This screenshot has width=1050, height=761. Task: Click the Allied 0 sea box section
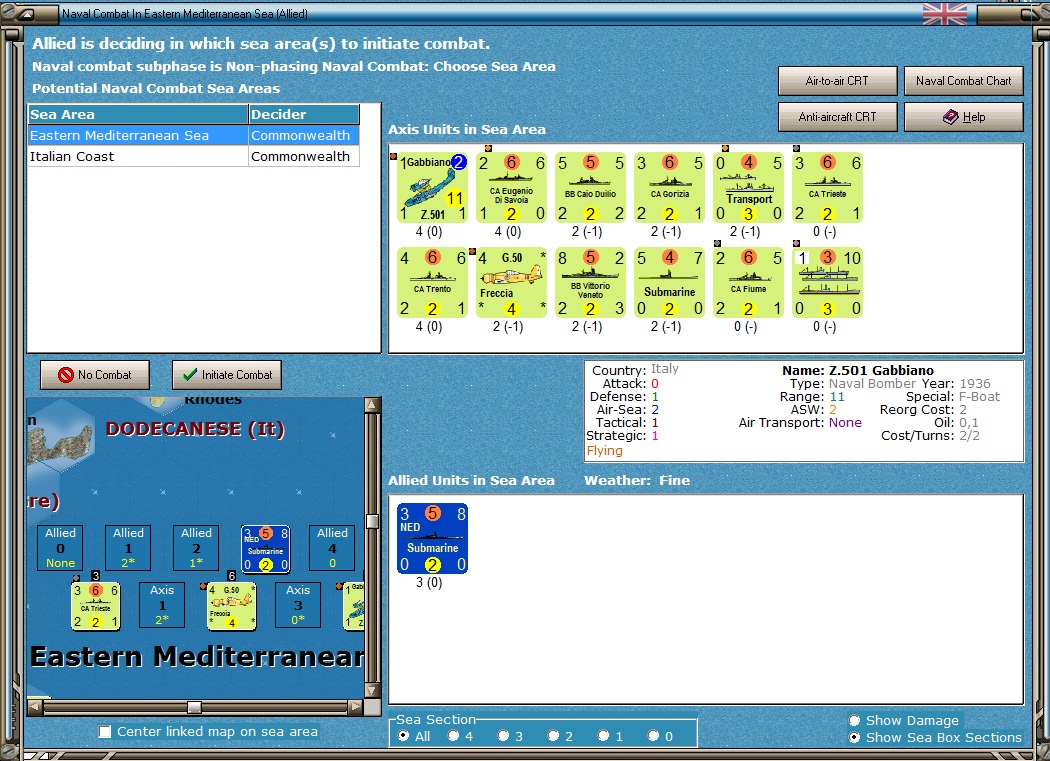click(x=60, y=548)
